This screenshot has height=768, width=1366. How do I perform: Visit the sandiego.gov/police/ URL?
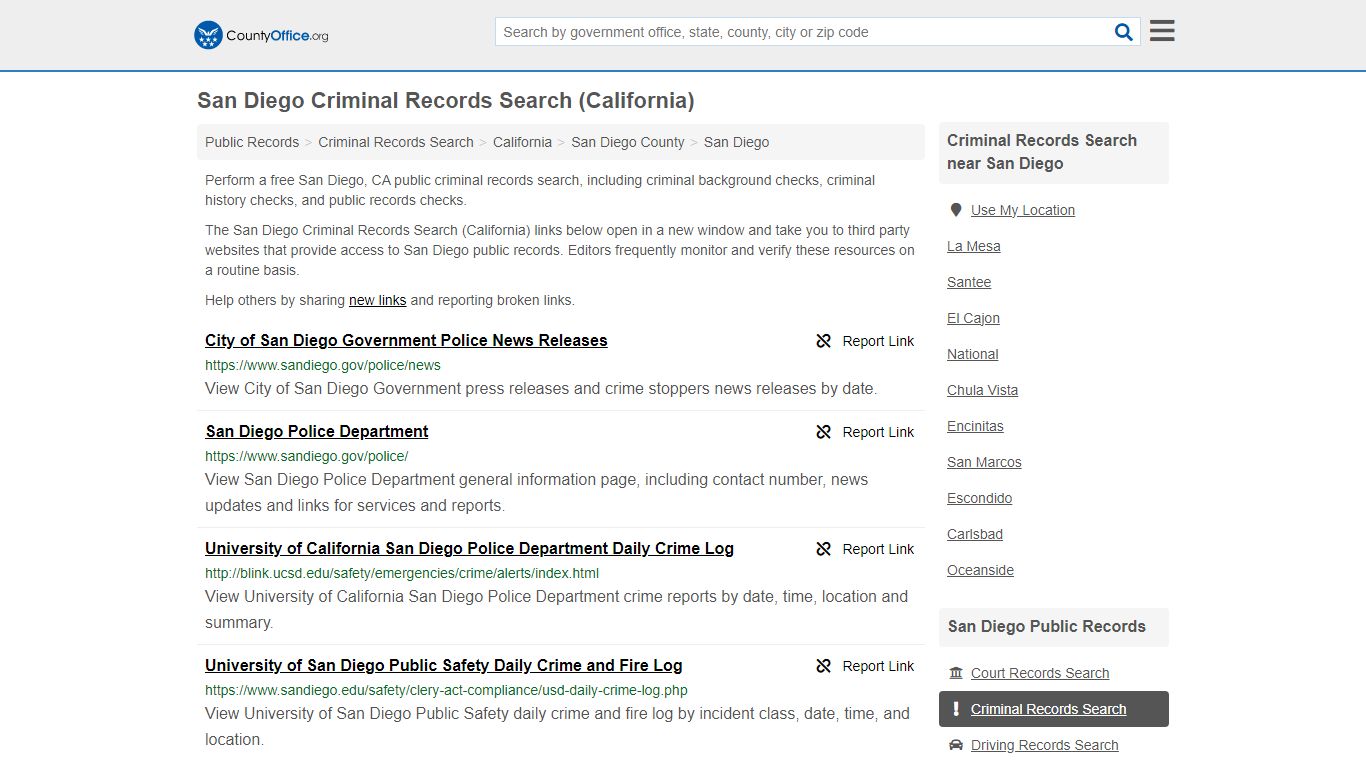307,456
